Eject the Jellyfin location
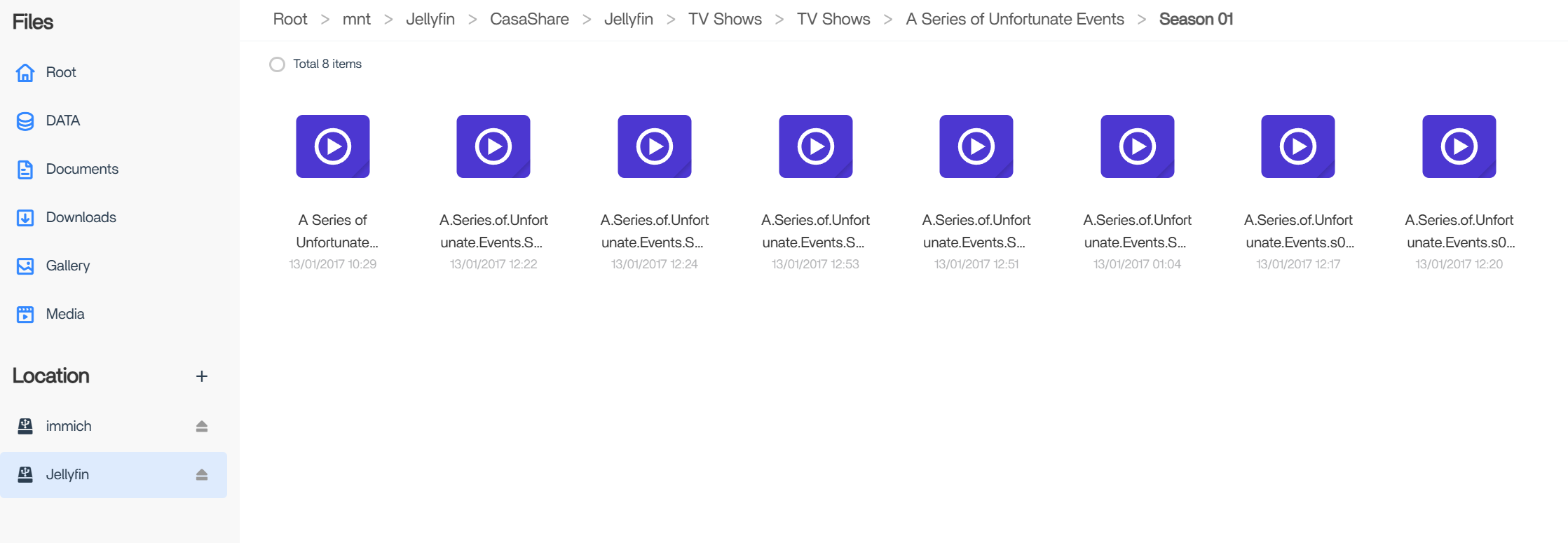This screenshot has width=1568, height=543. pyautogui.click(x=202, y=474)
